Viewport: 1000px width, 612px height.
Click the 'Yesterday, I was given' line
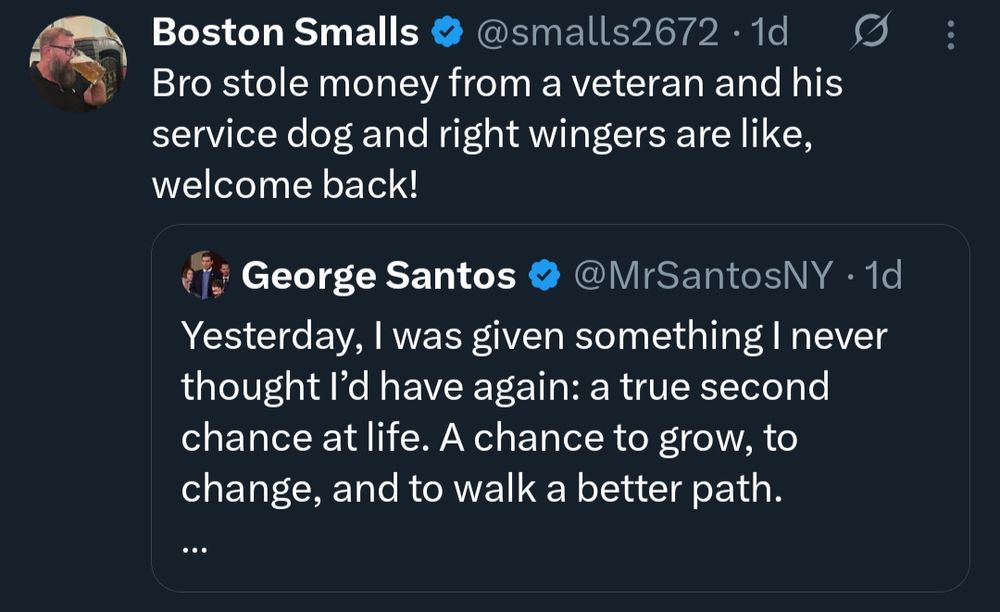coord(533,336)
